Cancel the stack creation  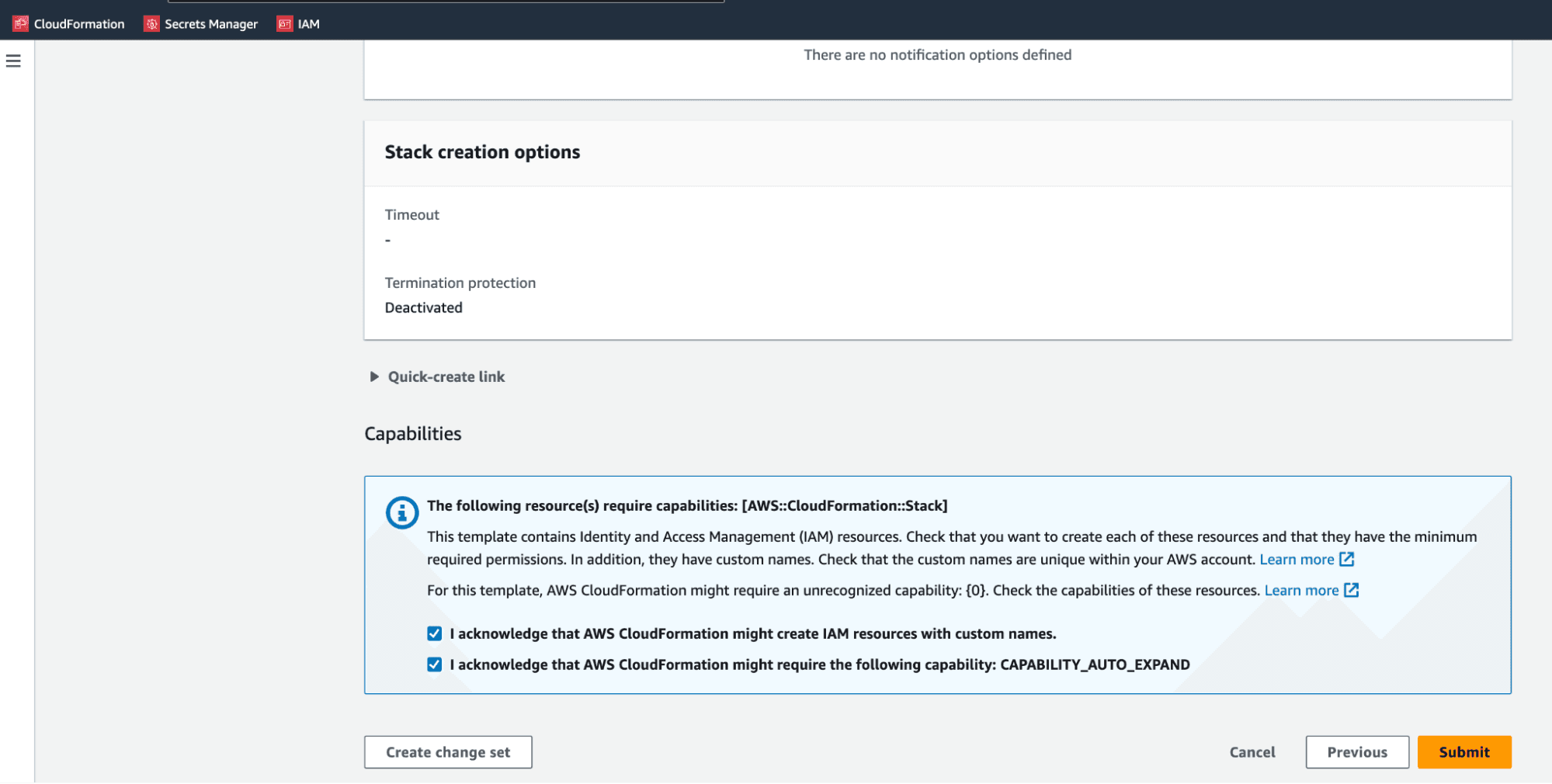(x=1252, y=751)
